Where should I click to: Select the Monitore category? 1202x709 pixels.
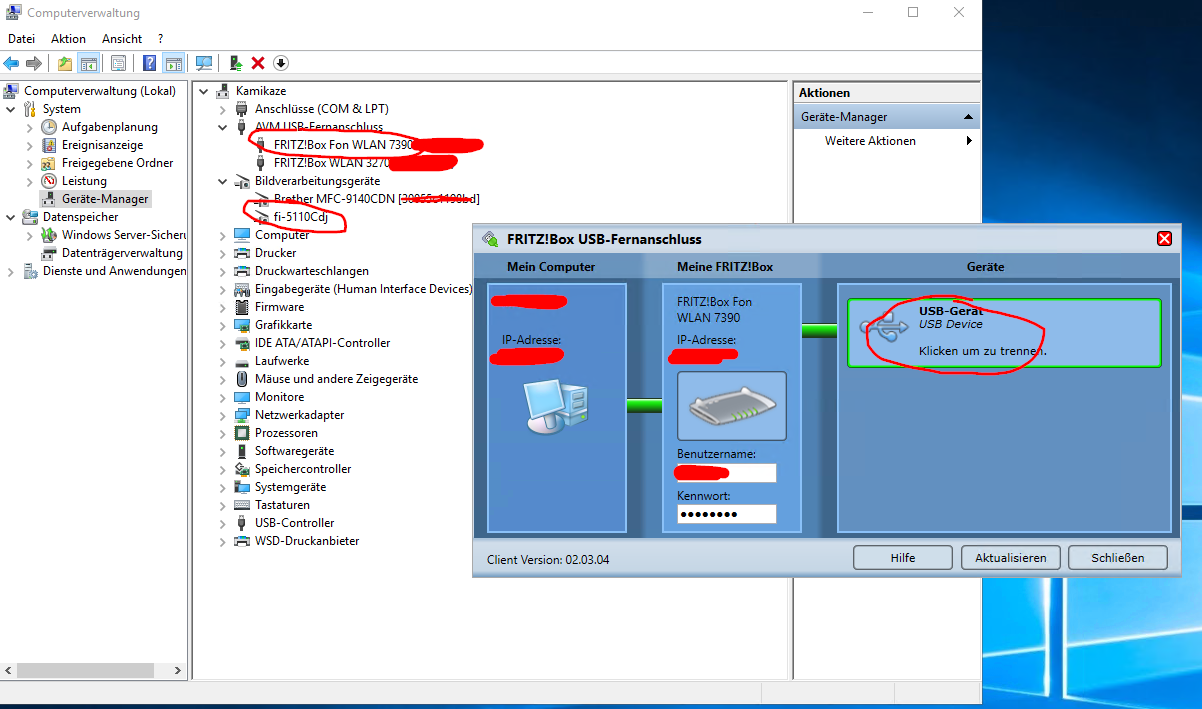tap(279, 397)
